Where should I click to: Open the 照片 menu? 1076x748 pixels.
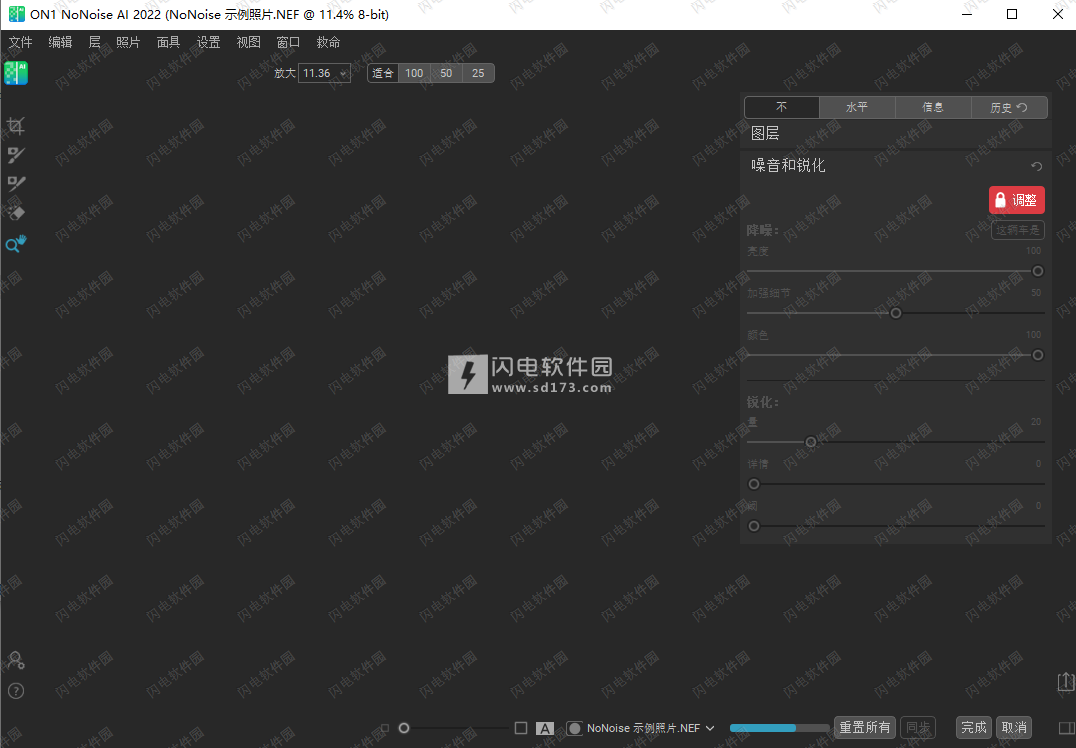pyautogui.click(x=128, y=42)
